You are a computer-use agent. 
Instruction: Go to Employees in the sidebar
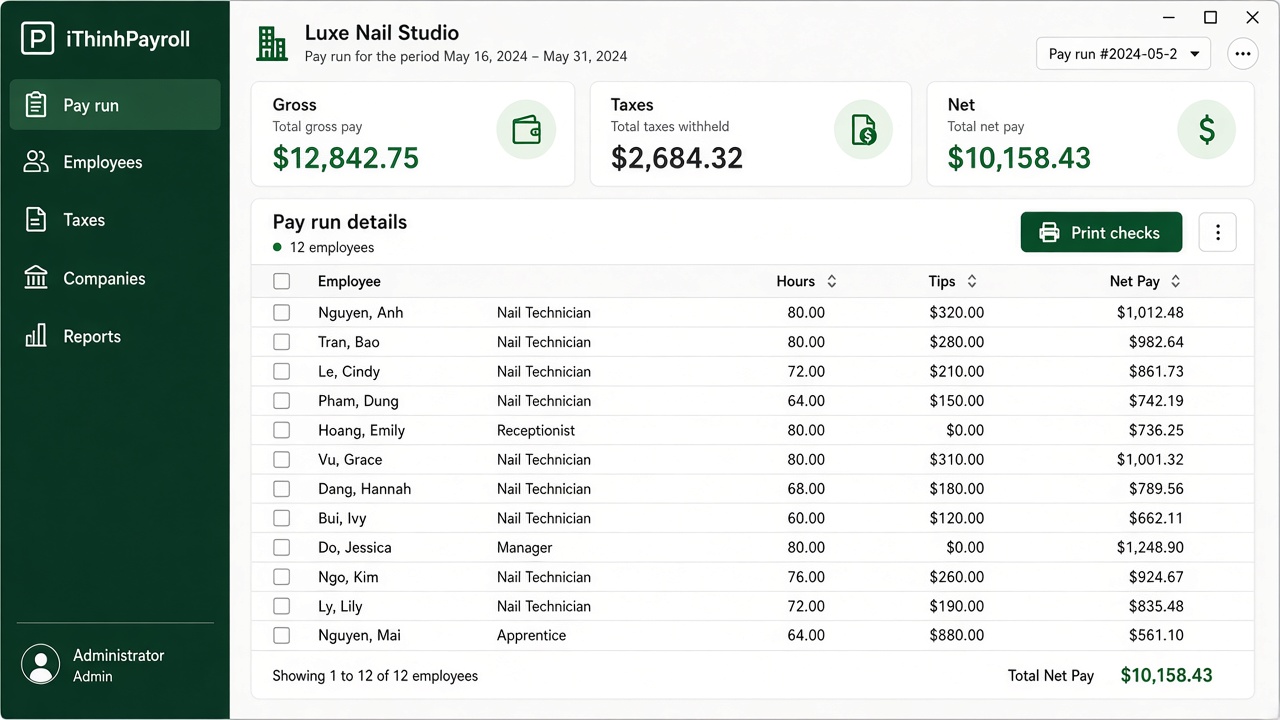[x=115, y=162]
